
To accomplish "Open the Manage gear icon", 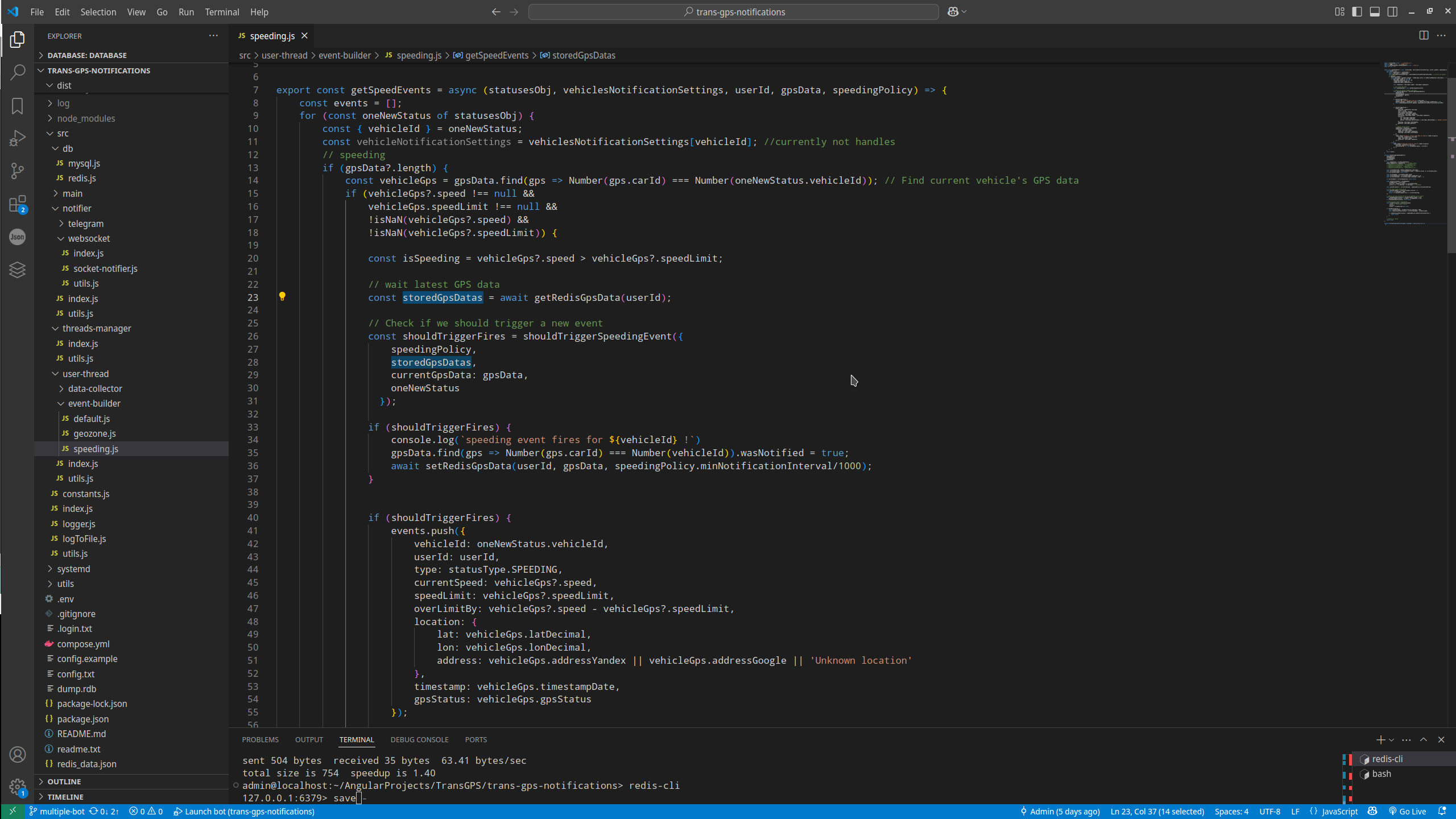I will tap(18, 787).
